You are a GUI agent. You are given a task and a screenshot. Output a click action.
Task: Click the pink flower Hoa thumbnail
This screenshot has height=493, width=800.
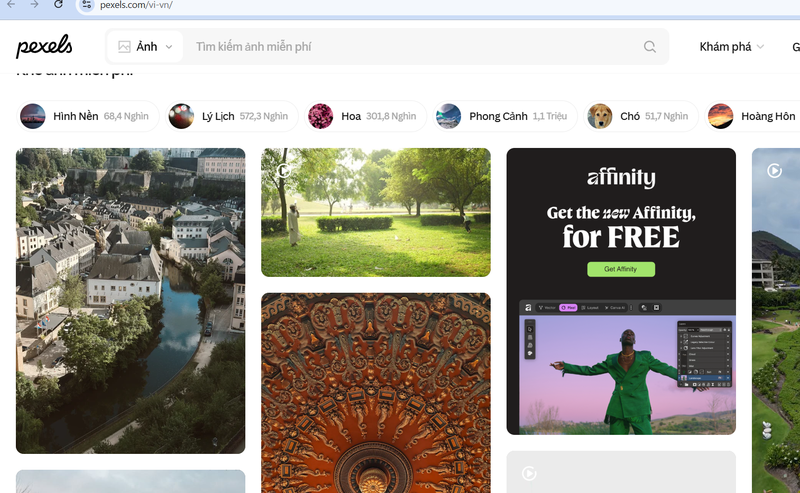[320, 116]
